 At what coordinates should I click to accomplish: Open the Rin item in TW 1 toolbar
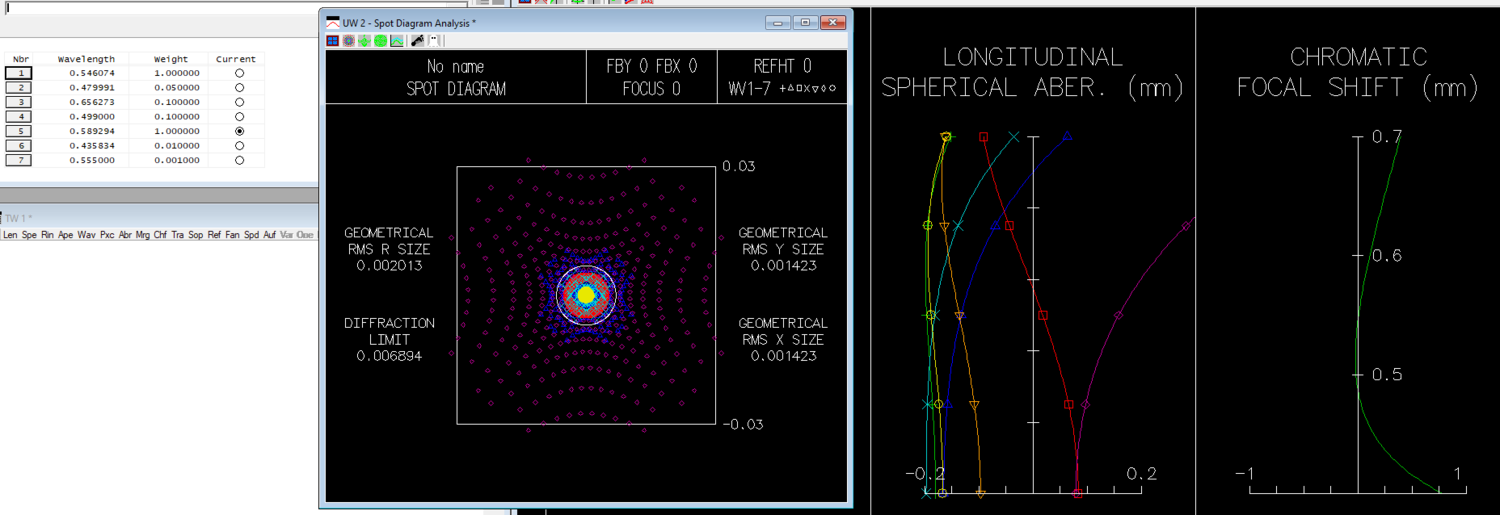47,235
